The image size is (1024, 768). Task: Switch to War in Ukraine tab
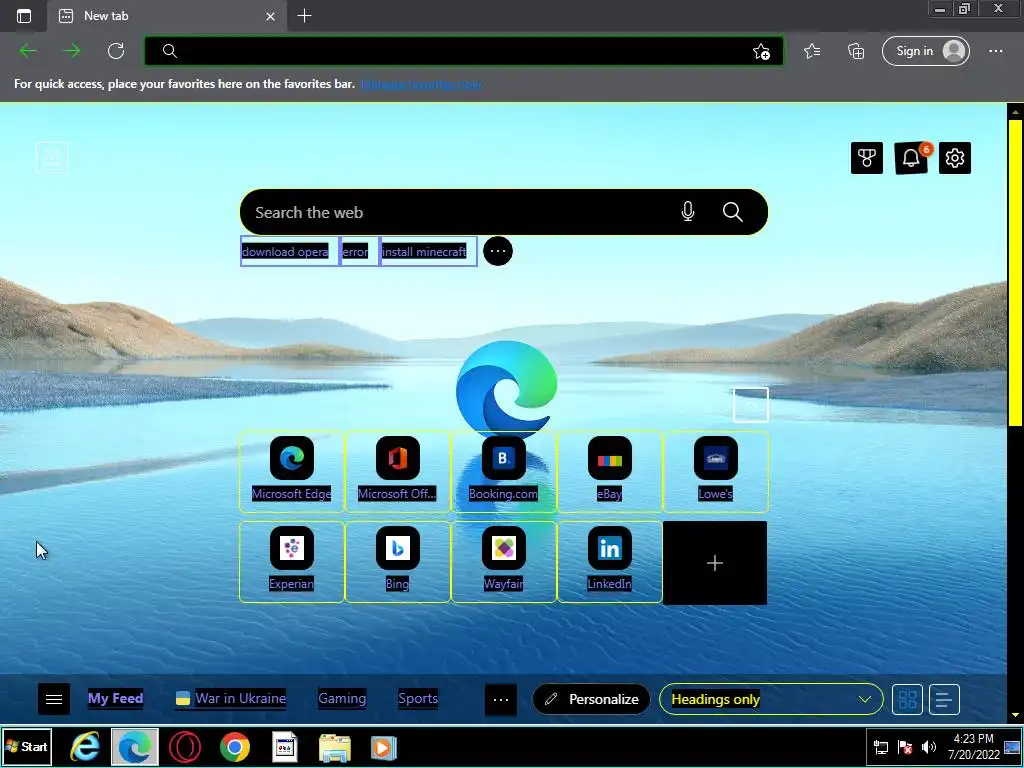click(231, 698)
